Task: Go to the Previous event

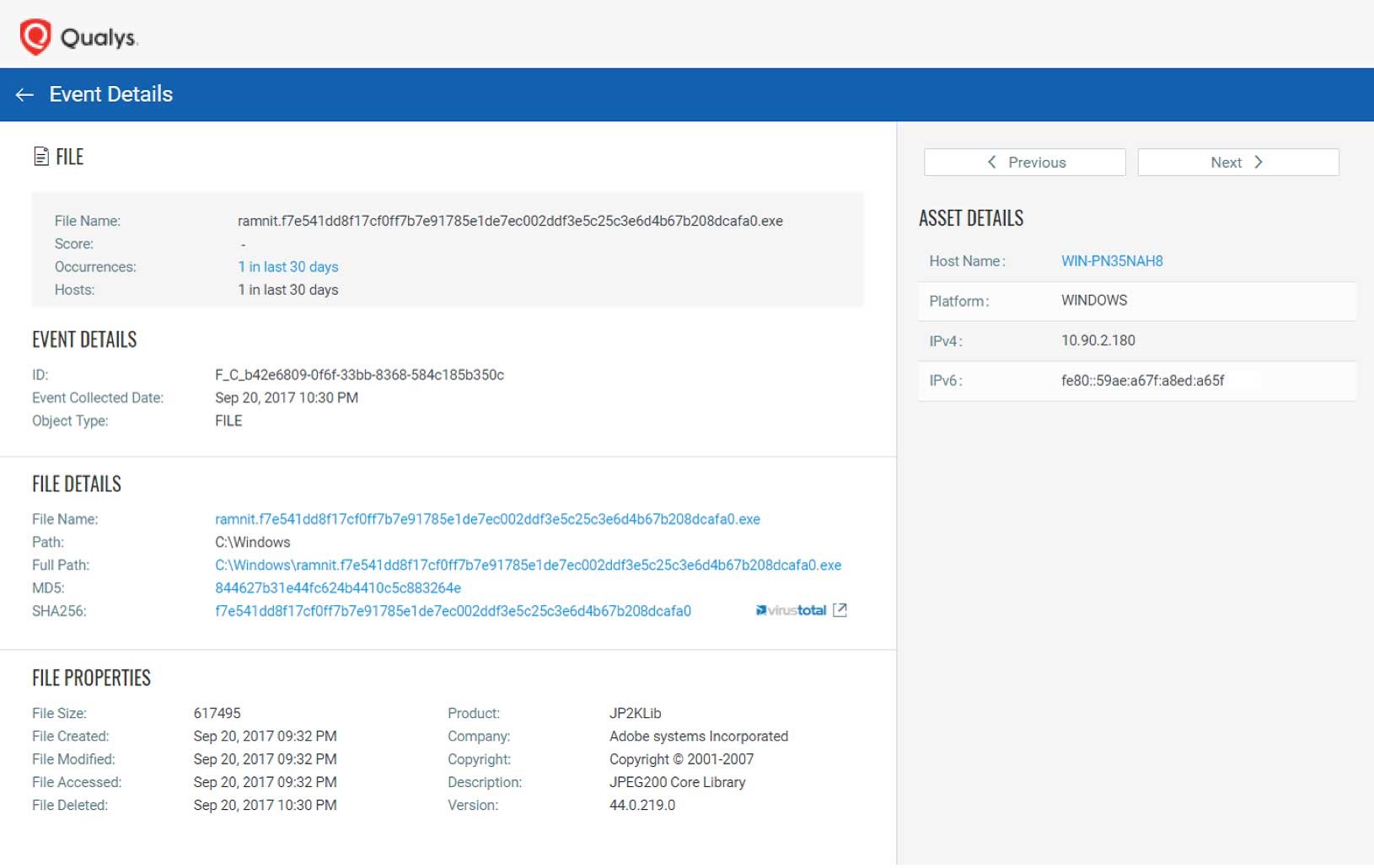Action: point(1024,163)
